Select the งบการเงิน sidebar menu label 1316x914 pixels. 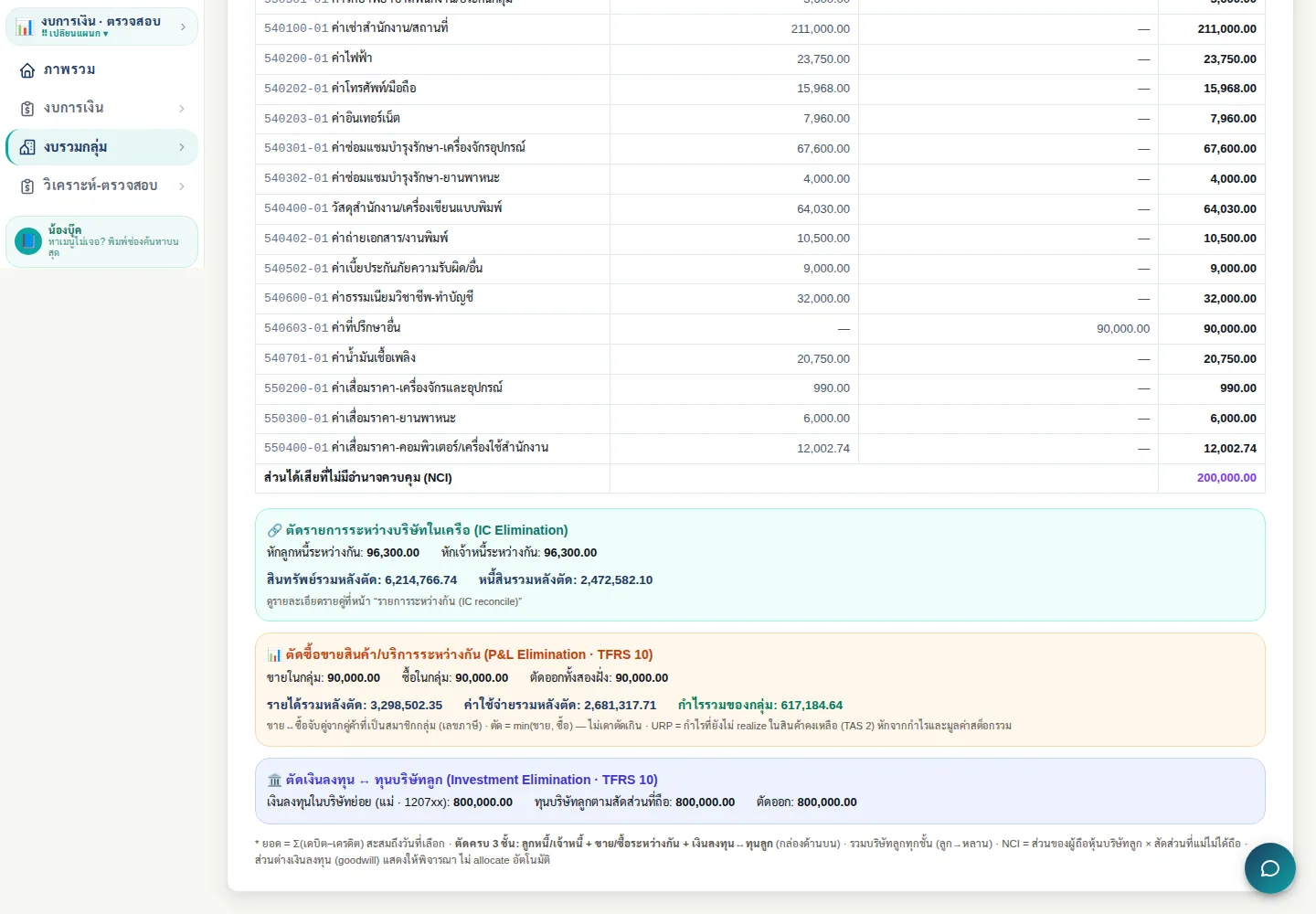74,108
